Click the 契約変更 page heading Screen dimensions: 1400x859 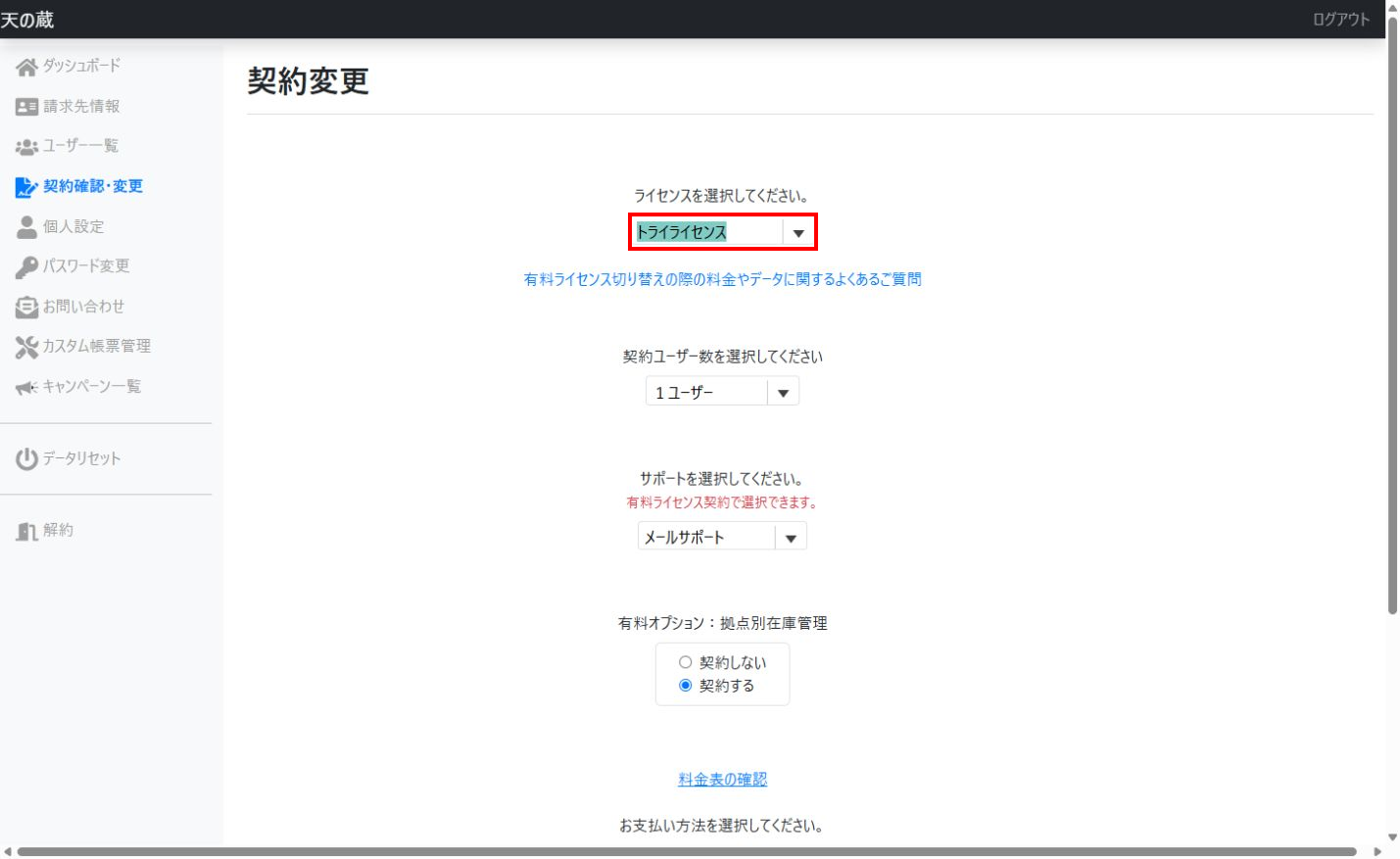[x=308, y=81]
